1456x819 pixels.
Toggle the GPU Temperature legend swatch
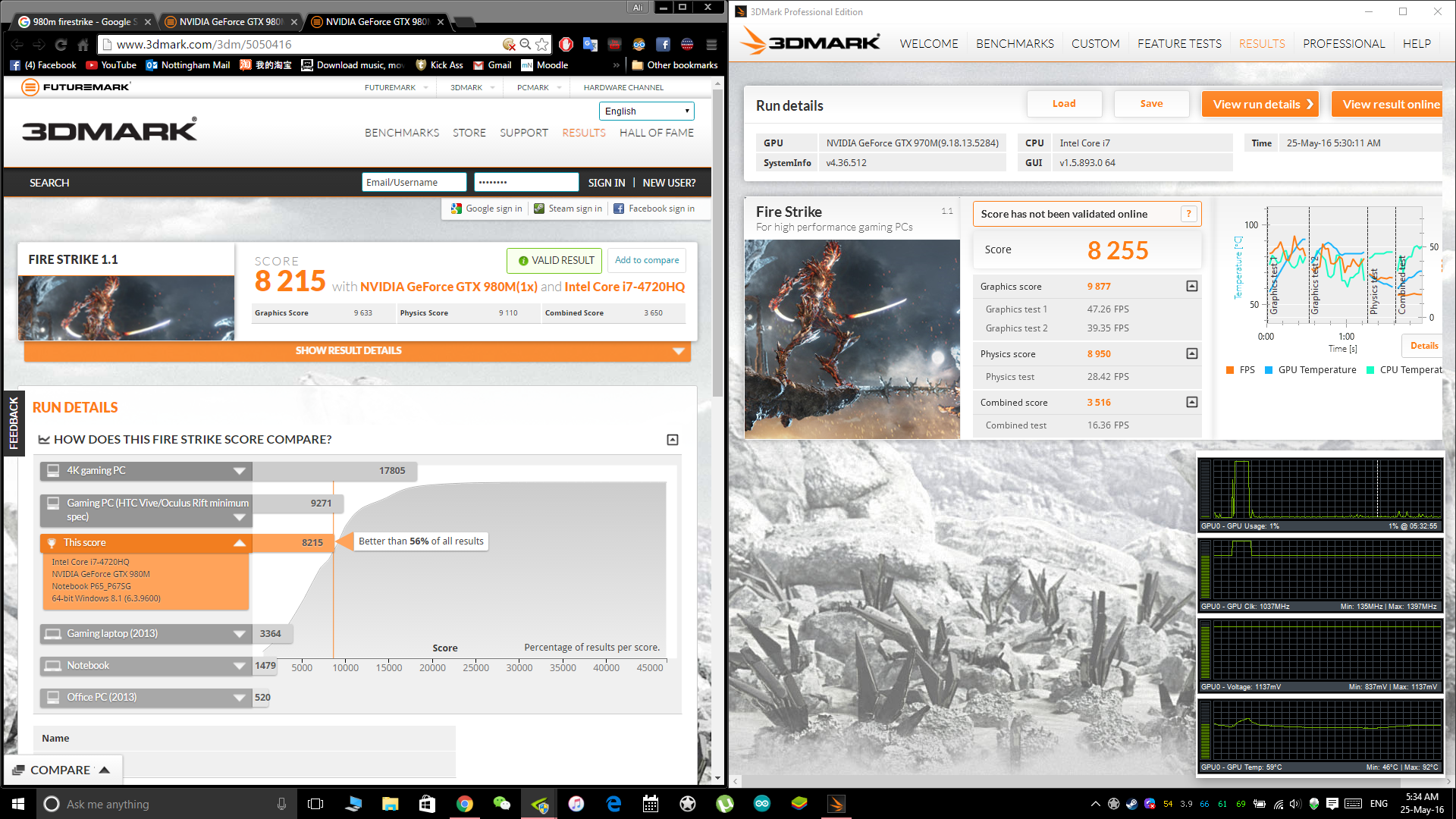pos(1269,370)
